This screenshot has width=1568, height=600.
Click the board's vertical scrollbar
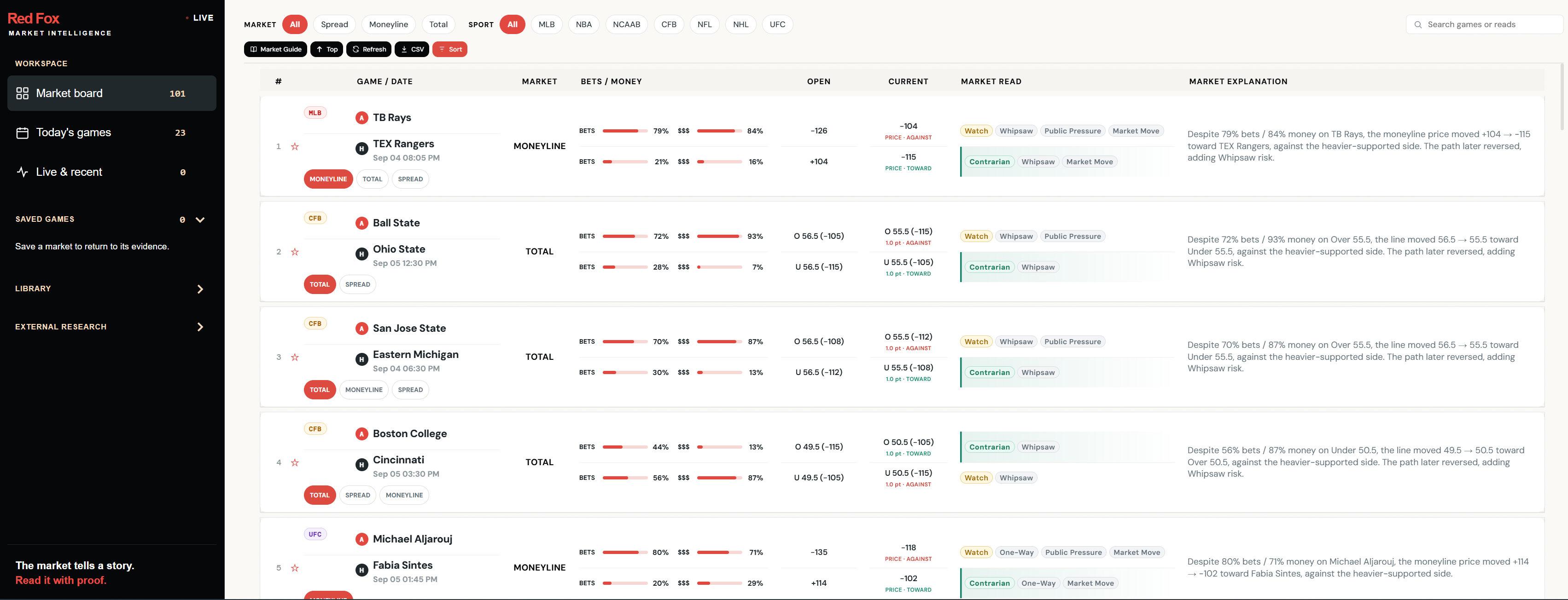(1562, 97)
